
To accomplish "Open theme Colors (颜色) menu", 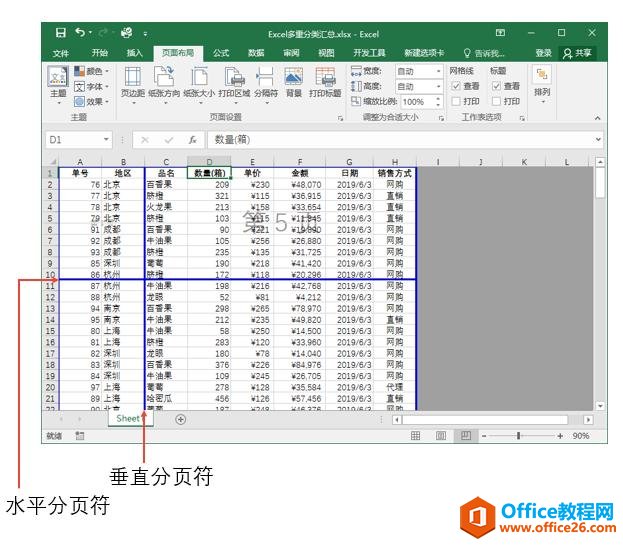I will tap(92, 71).
